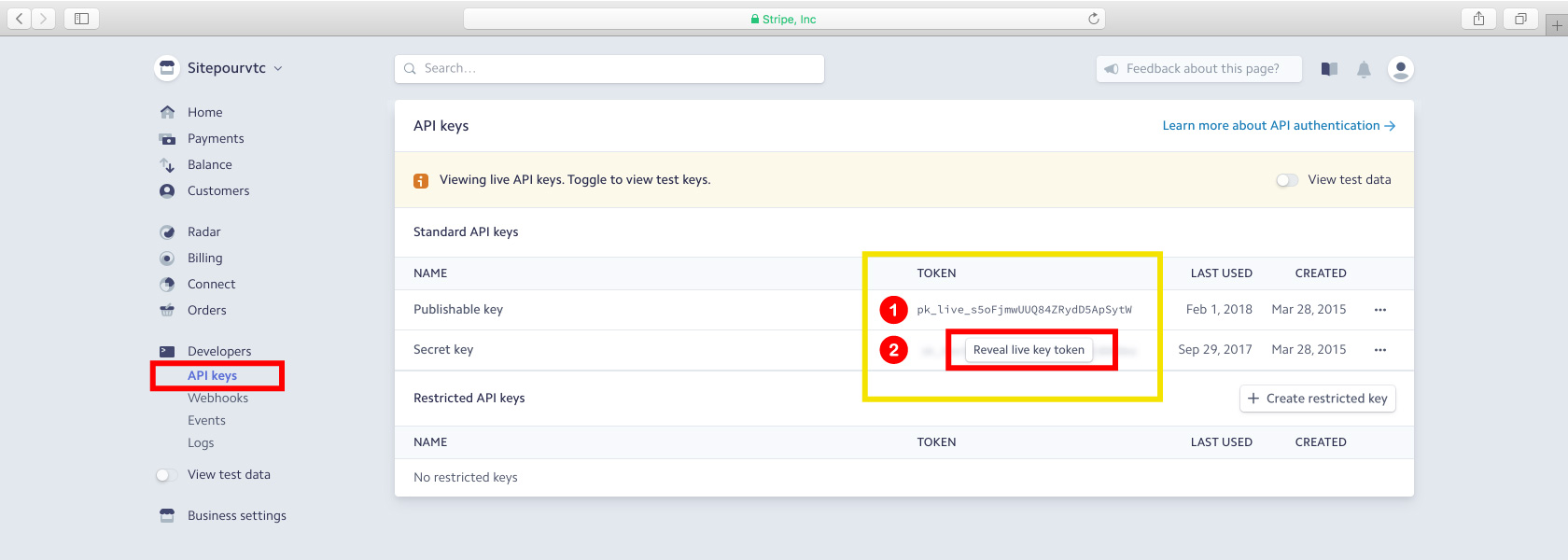Viewport: 1568px width, 560px height.
Task: Click the search magnifier icon
Action: pos(410,69)
